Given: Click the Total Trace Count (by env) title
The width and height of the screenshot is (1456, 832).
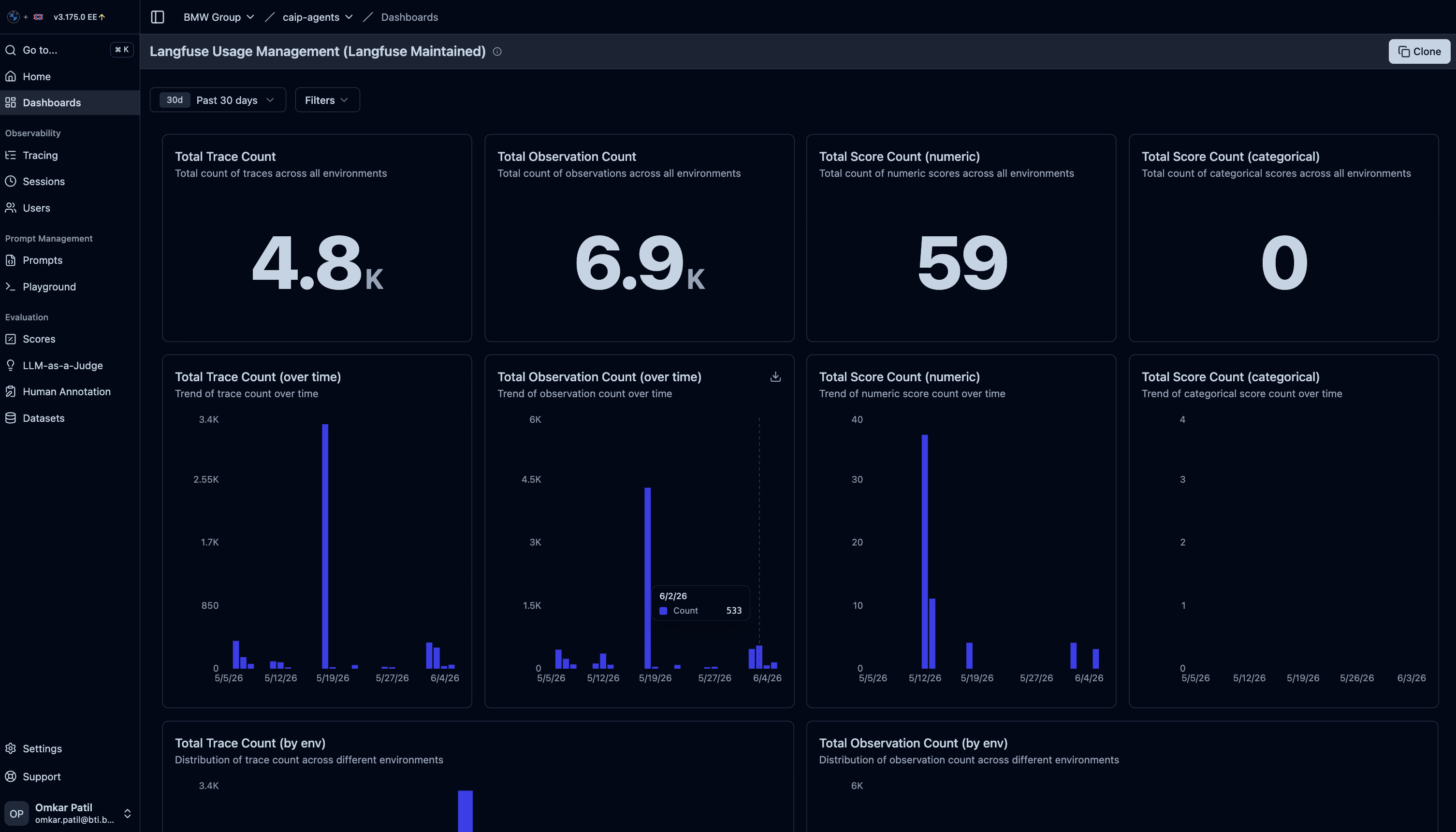Looking at the screenshot, I should pos(250,743).
